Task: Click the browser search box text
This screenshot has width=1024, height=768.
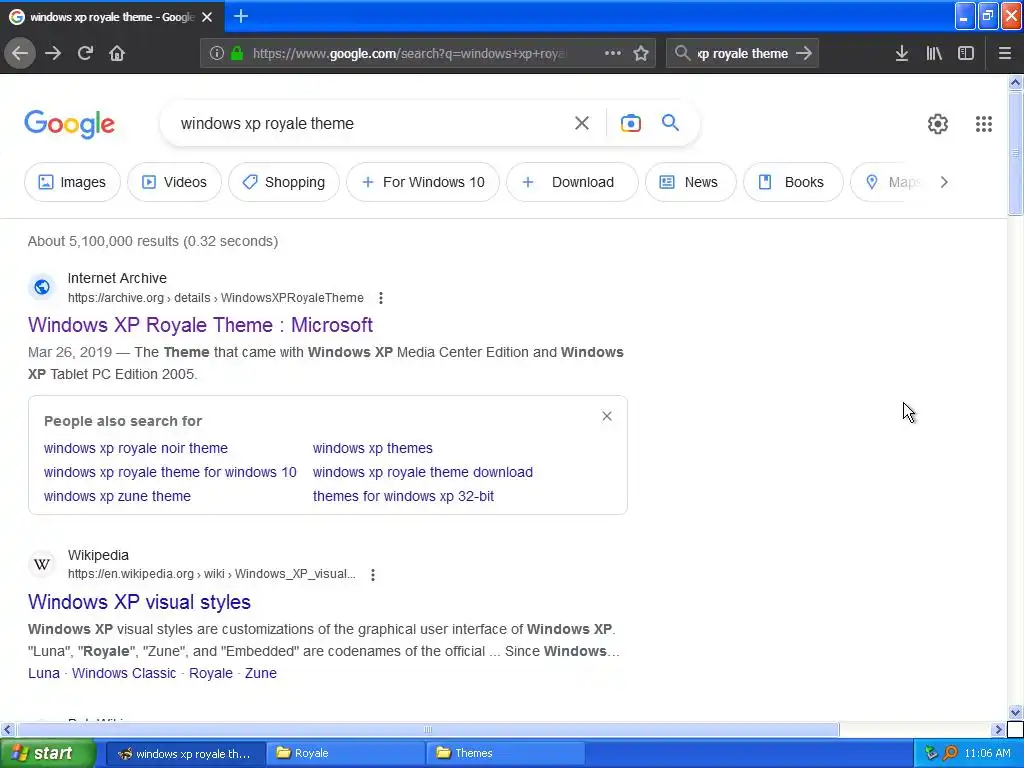Action: click(x=743, y=54)
